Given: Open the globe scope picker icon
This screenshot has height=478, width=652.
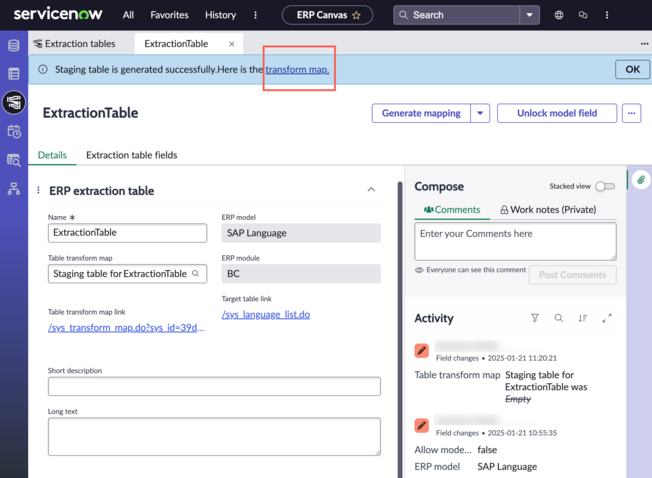Looking at the screenshot, I should [559, 15].
